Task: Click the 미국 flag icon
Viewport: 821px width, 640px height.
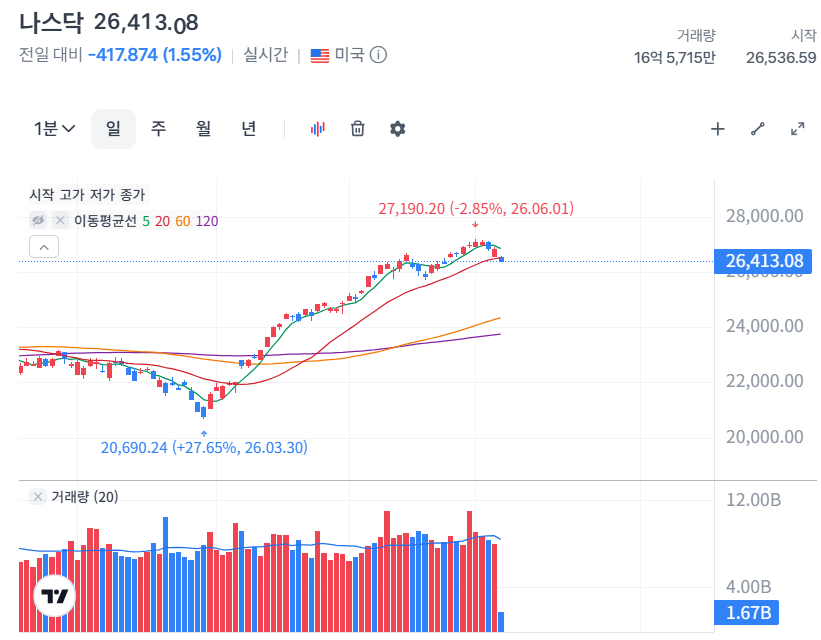Action: click(x=319, y=55)
